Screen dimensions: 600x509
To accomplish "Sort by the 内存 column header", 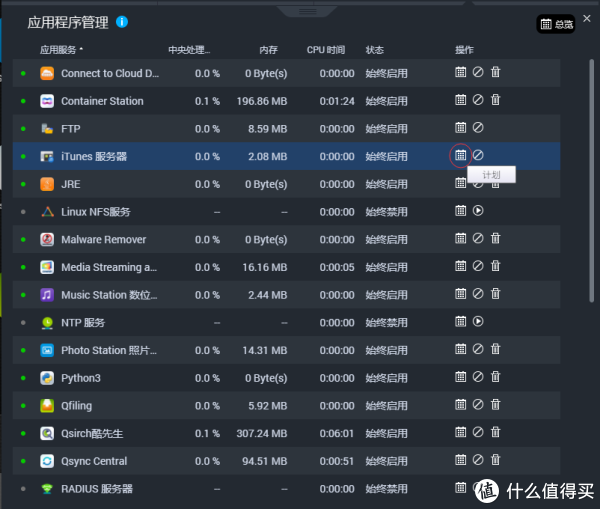I will [x=268, y=49].
